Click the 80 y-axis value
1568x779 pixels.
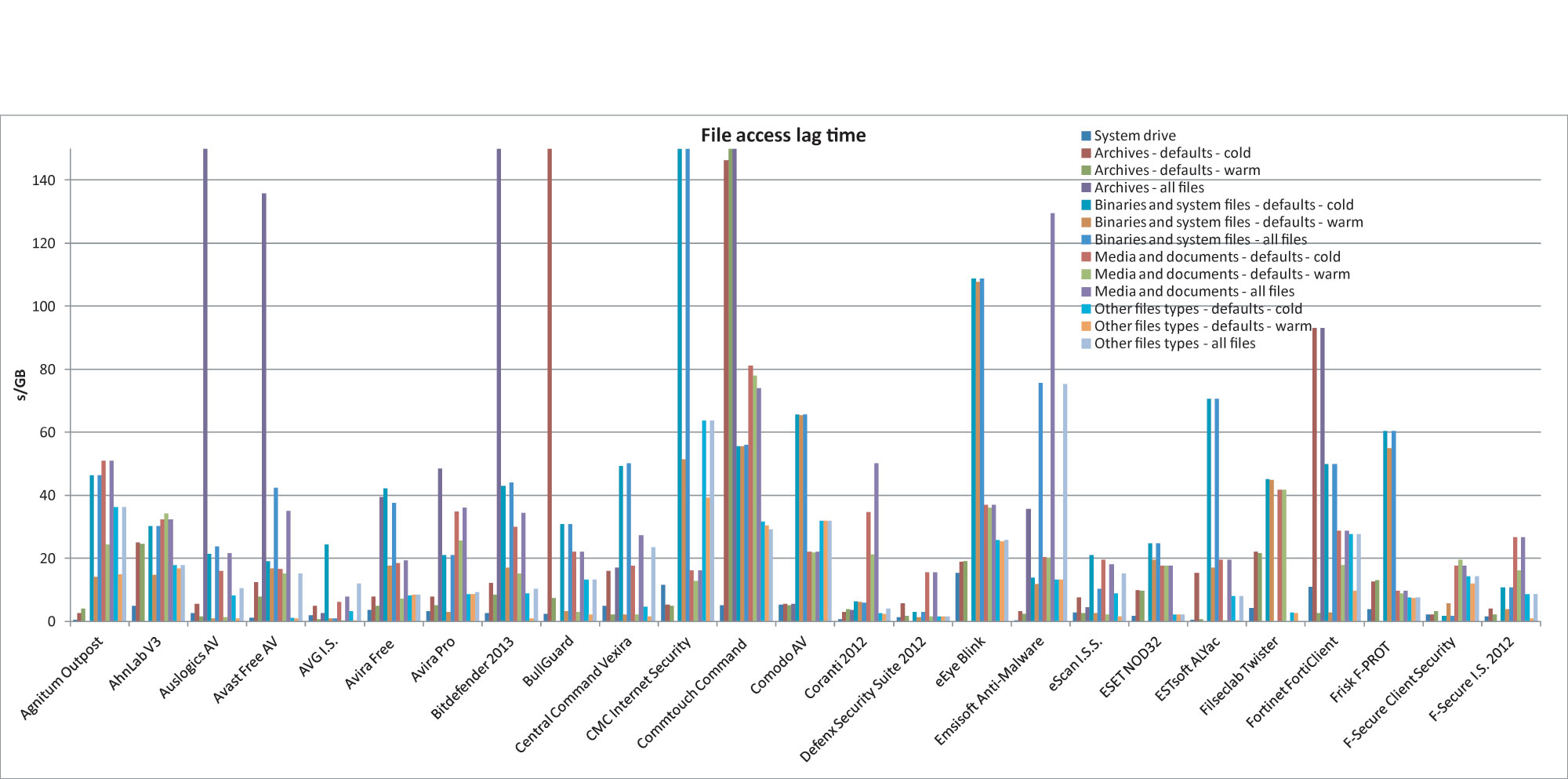(x=48, y=369)
